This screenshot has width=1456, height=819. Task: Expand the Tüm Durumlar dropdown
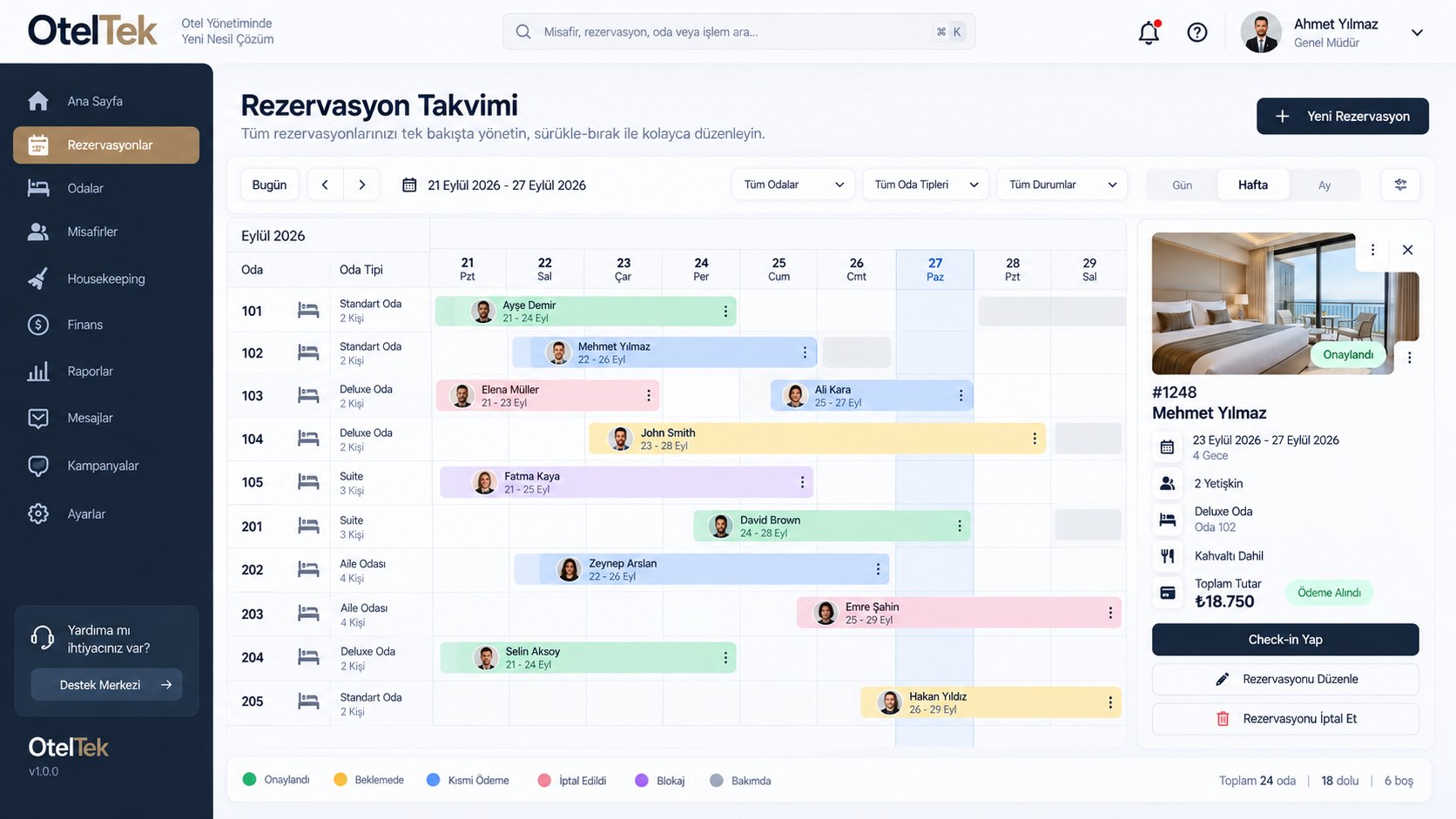1062,185
